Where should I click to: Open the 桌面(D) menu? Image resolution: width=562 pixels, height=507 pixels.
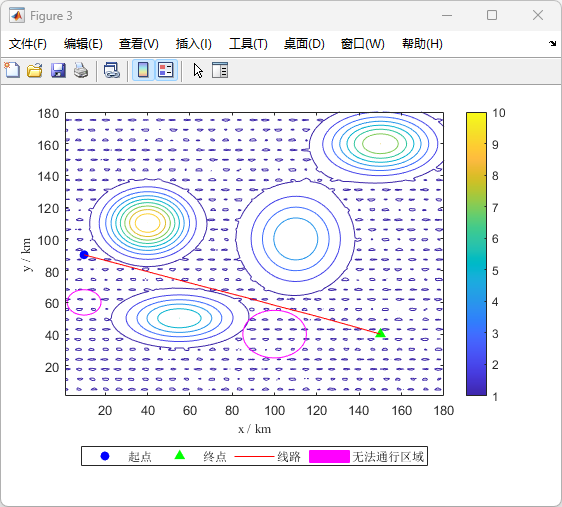pyautogui.click(x=304, y=44)
